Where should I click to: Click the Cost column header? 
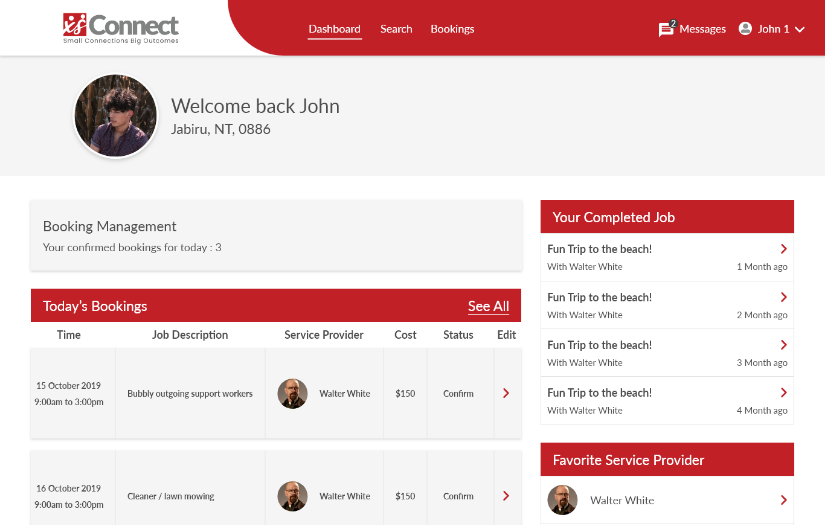point(405,335)
